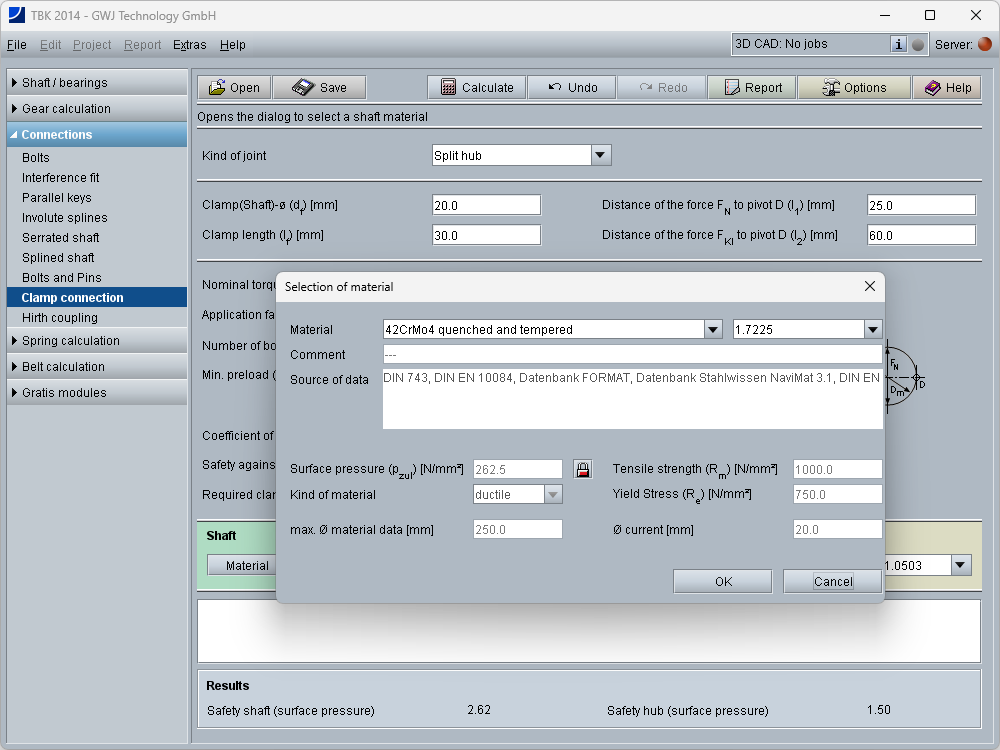Image resolution: width=1000 pixels, height=750 pixels.
Task: Open the File menu
Action: tap(16, 45)
